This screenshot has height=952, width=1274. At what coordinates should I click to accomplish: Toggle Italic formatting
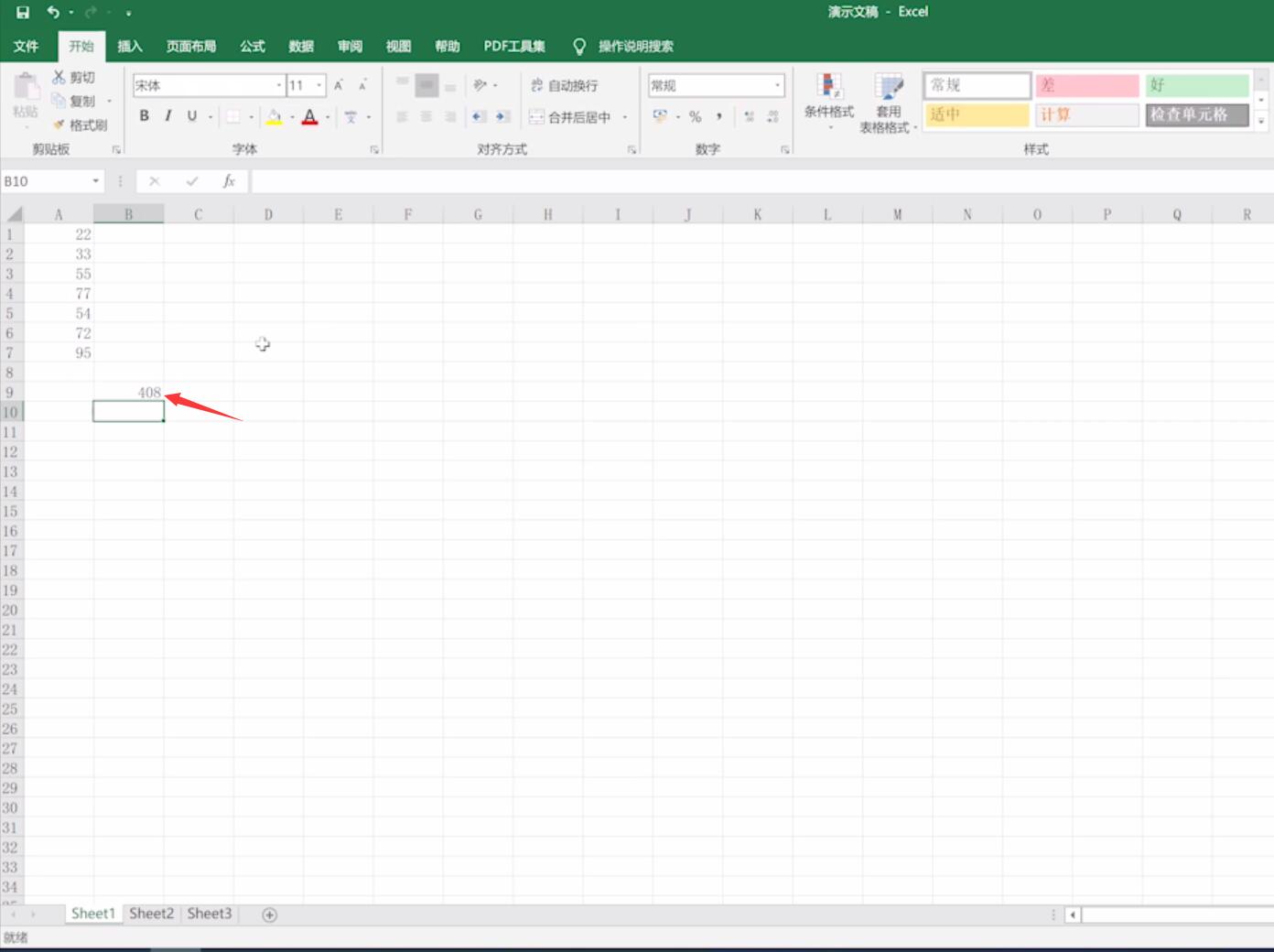[x=167, y=116]
